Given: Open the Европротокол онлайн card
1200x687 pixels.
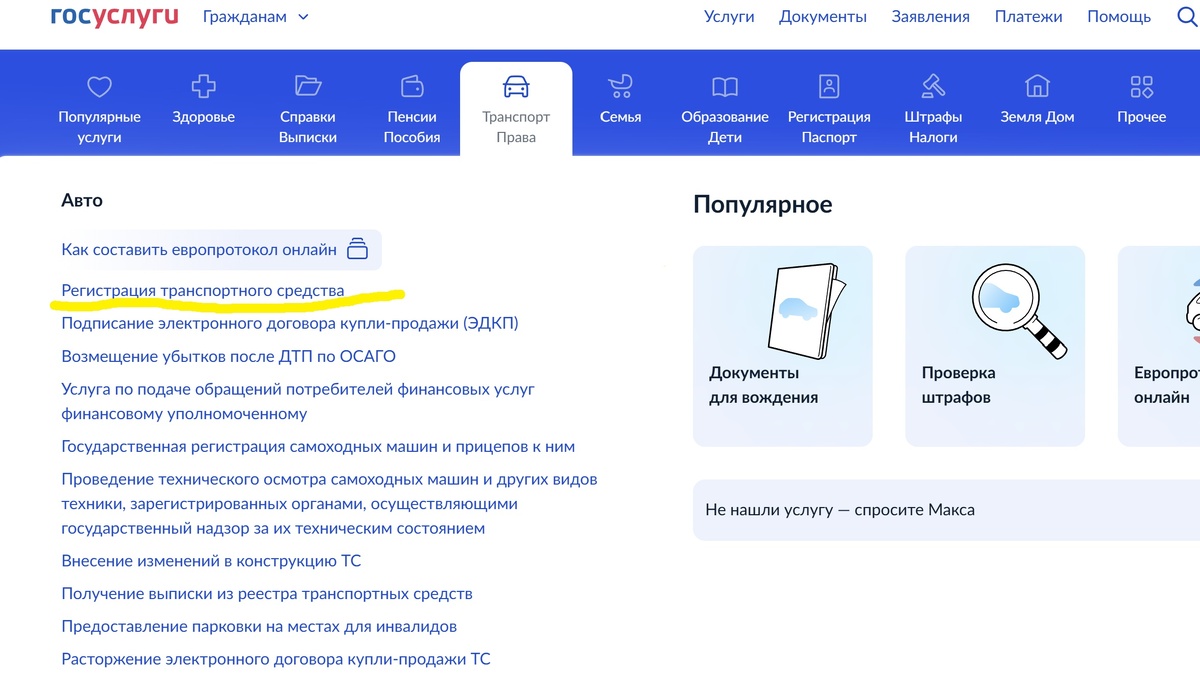Looking at the screenshot, I should click(x=1159, y=346).
